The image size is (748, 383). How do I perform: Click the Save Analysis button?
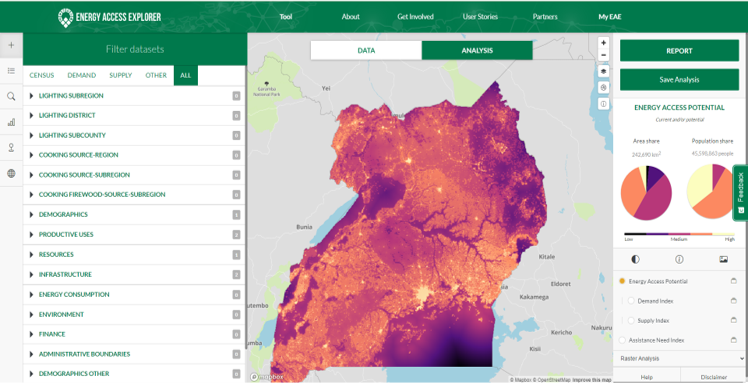pos(679,80)
